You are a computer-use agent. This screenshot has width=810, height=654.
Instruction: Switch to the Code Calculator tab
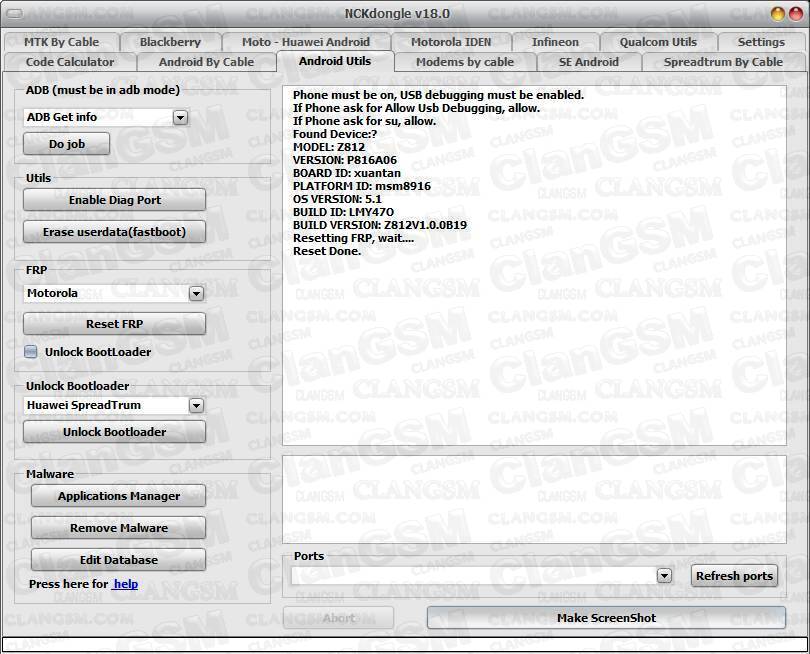click(x=70, y=62)
